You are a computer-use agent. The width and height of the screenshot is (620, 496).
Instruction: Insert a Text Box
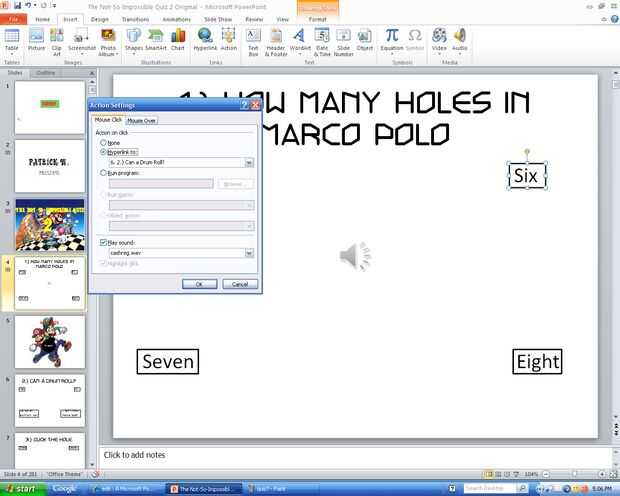click(253, 42)
